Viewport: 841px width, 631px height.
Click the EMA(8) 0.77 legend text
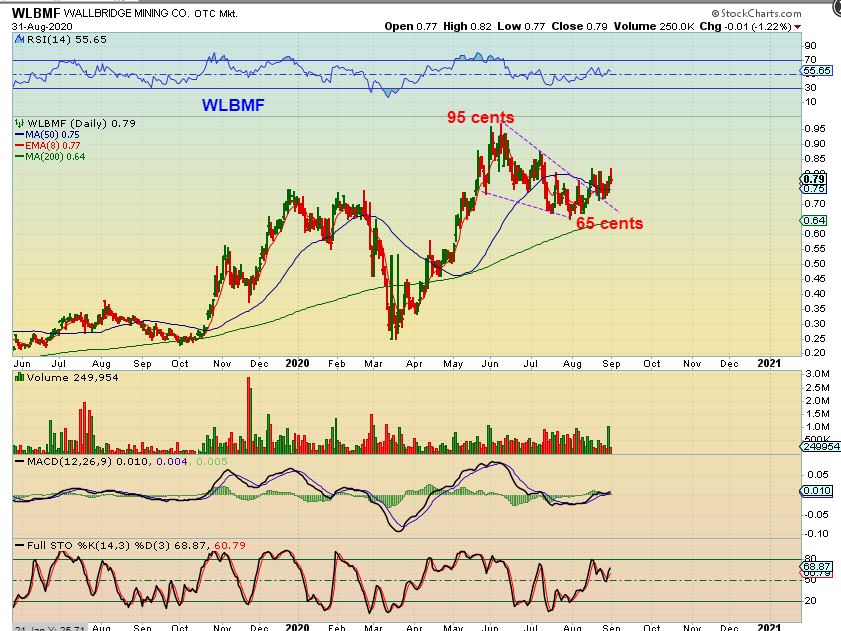pos(53,145)
